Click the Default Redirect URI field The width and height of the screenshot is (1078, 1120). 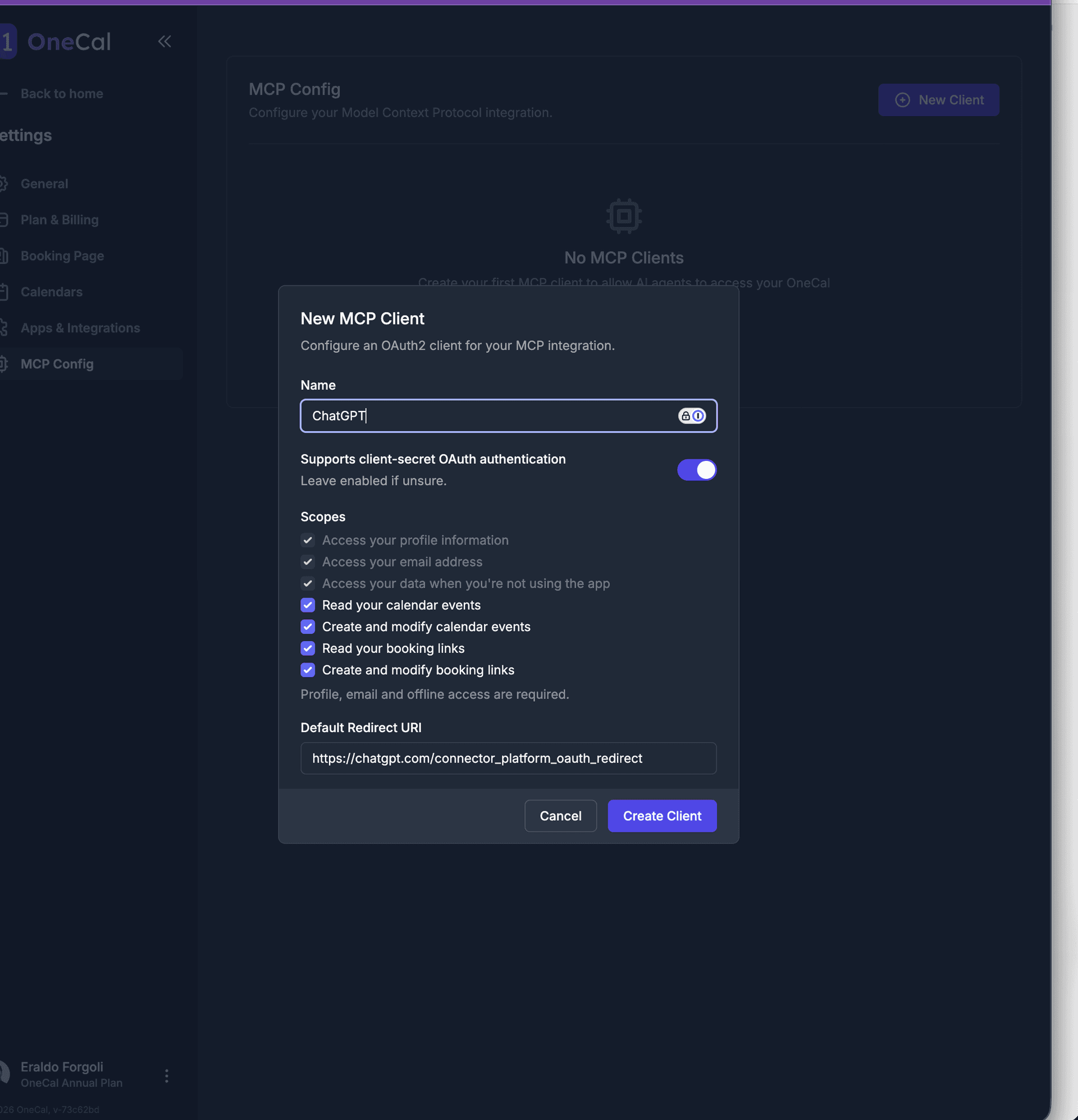pos(508,758)
